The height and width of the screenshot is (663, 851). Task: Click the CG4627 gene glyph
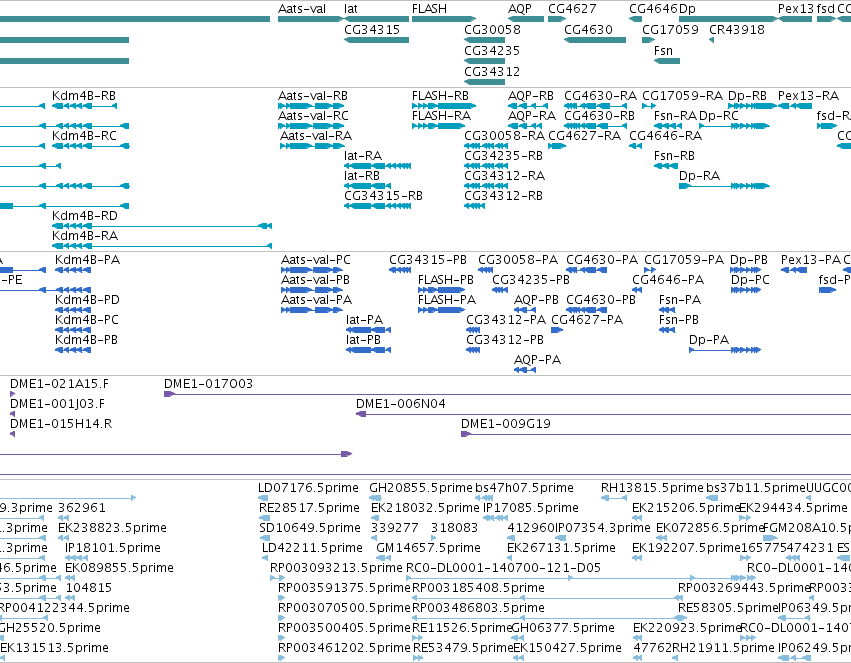click(x=557, y=19)
